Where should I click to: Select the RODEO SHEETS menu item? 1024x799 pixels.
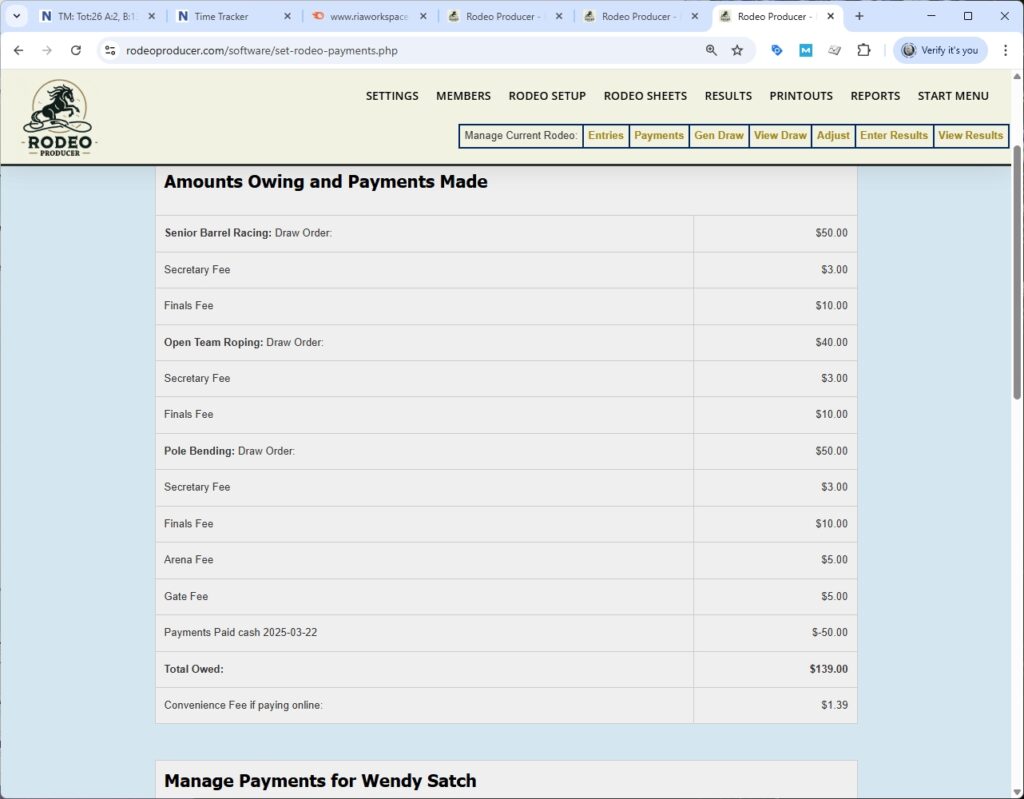pyautogui.click(x=645, y=96)
